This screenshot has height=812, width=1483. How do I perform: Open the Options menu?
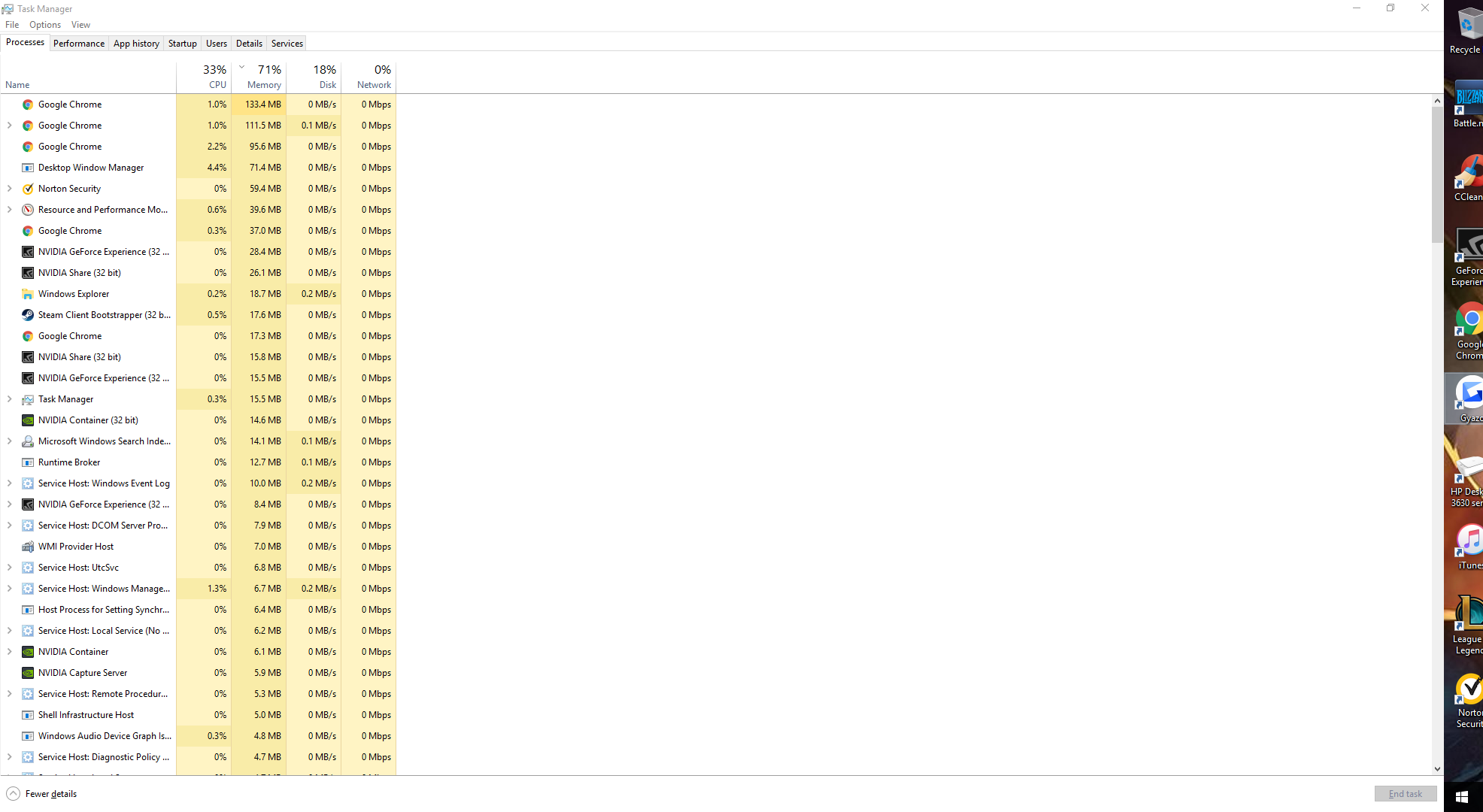[x=45, y=25]
